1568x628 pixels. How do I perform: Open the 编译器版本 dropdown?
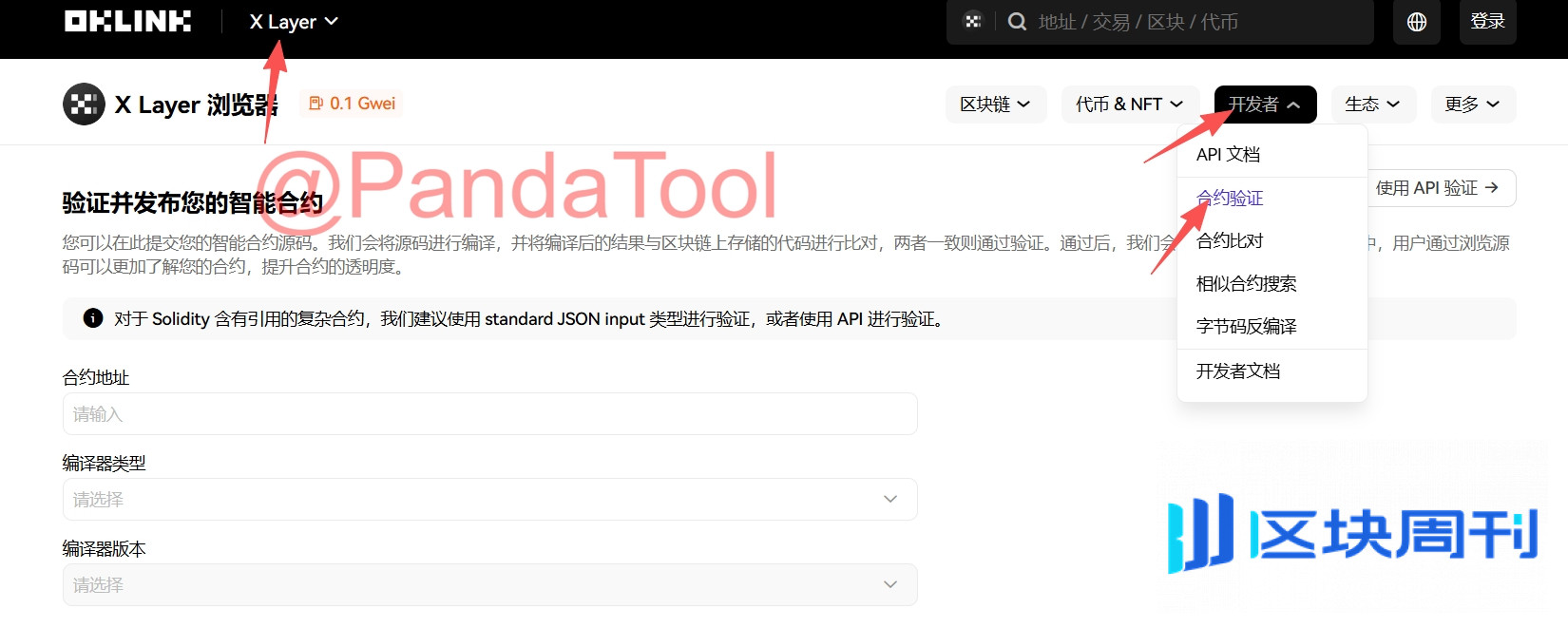[x=490, y=585]
